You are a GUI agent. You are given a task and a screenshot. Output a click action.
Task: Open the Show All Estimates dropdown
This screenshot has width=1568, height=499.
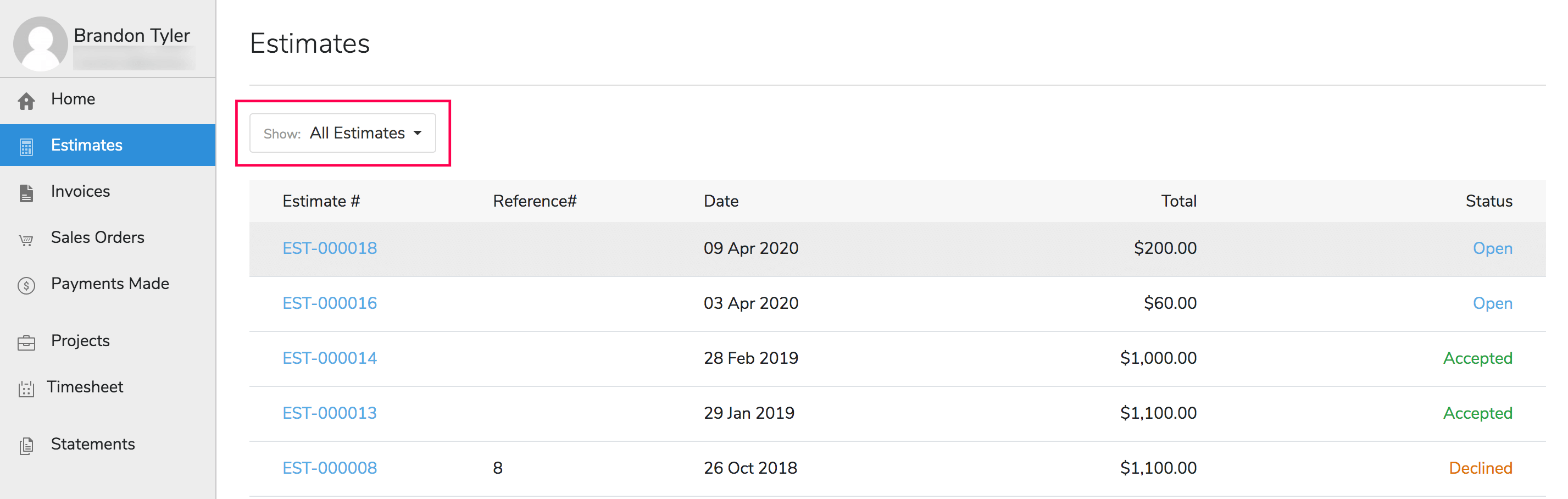click(343, 134)
